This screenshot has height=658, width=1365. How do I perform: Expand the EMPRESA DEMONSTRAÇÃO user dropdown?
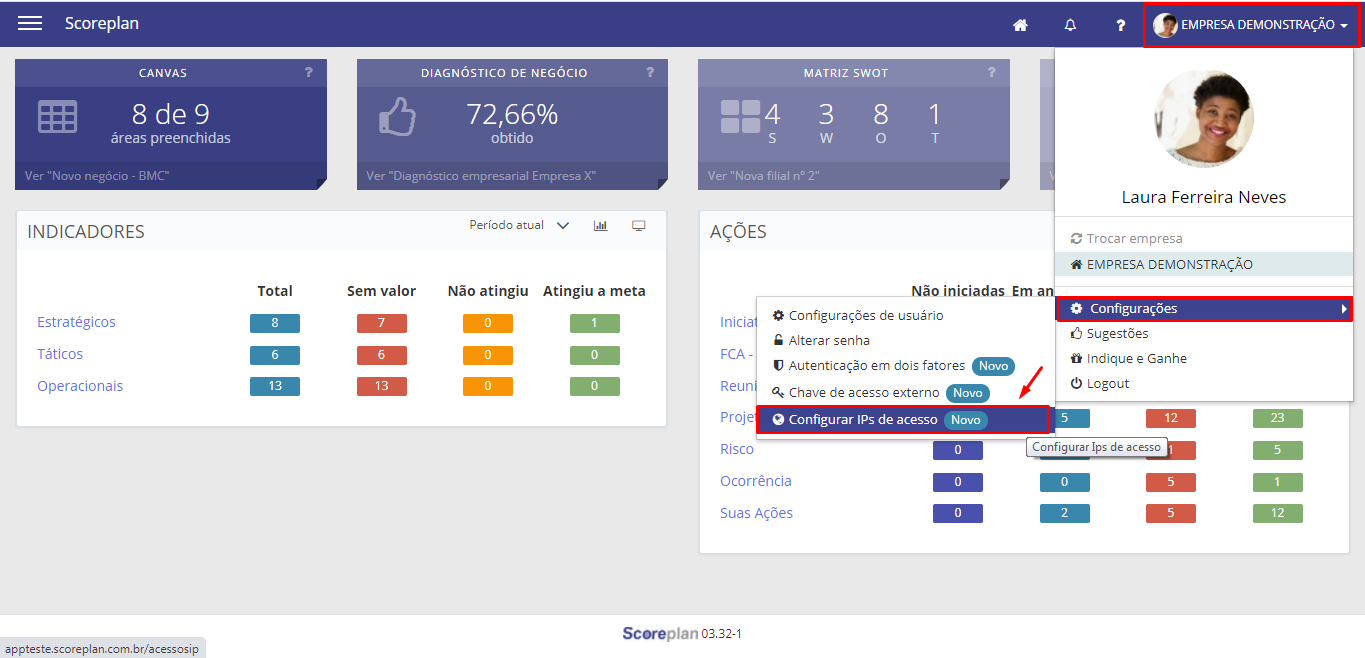coord(1251,25)
